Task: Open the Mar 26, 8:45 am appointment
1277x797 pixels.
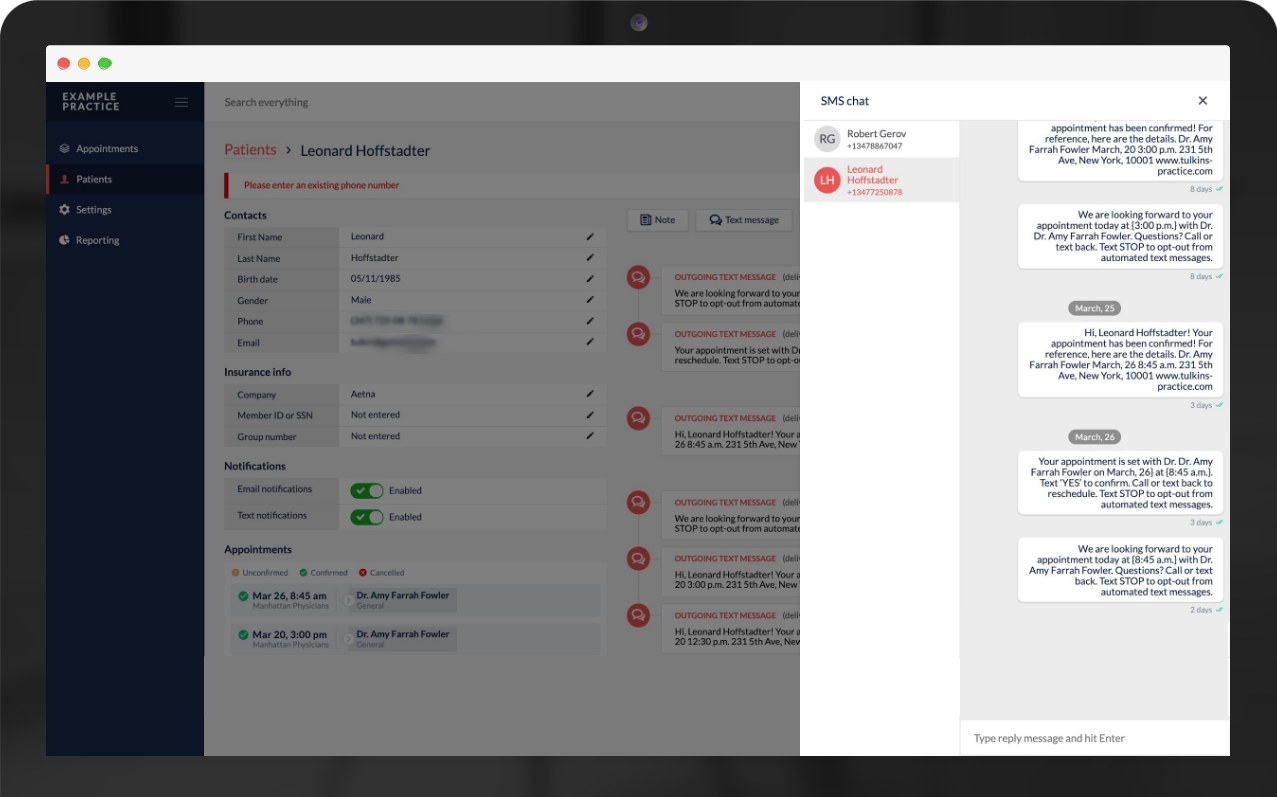Action: [x=415, y=600]
